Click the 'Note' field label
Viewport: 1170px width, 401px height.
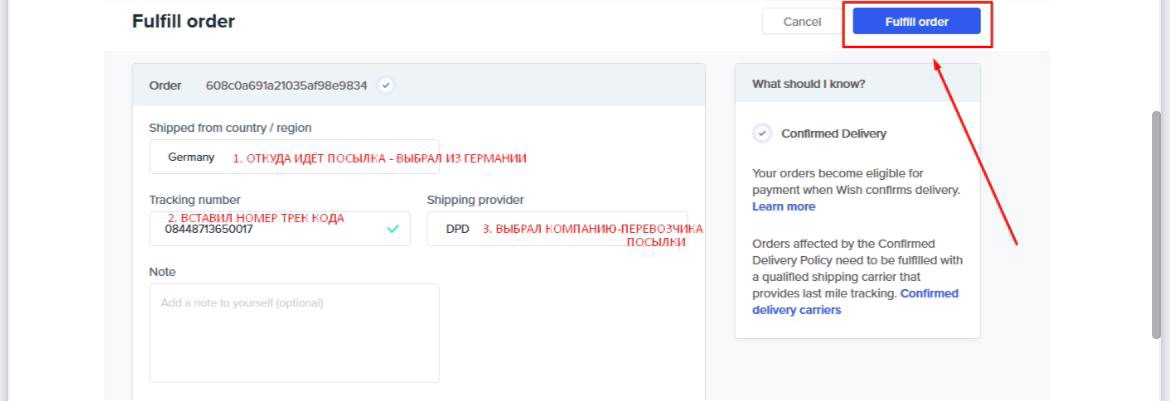click(162, 272)
